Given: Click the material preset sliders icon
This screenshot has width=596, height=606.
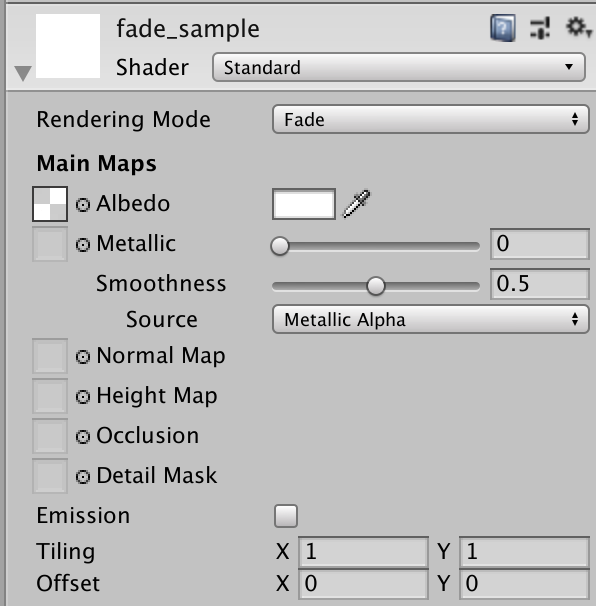Looking at the screenshot, I should click(x=540, y=28).
